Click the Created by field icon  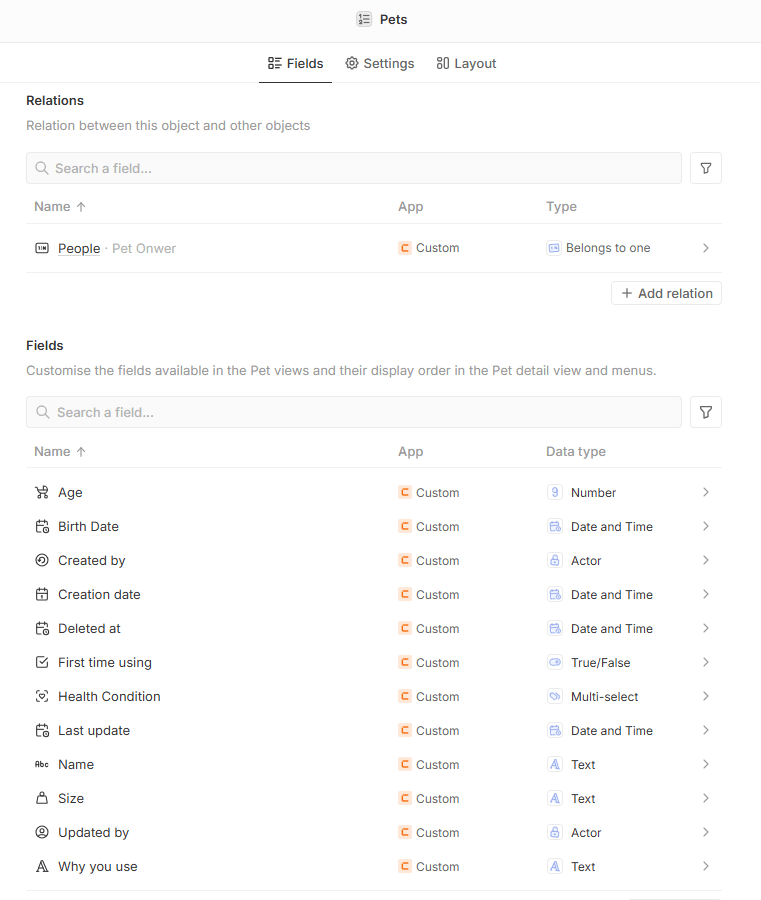[42, 560]
